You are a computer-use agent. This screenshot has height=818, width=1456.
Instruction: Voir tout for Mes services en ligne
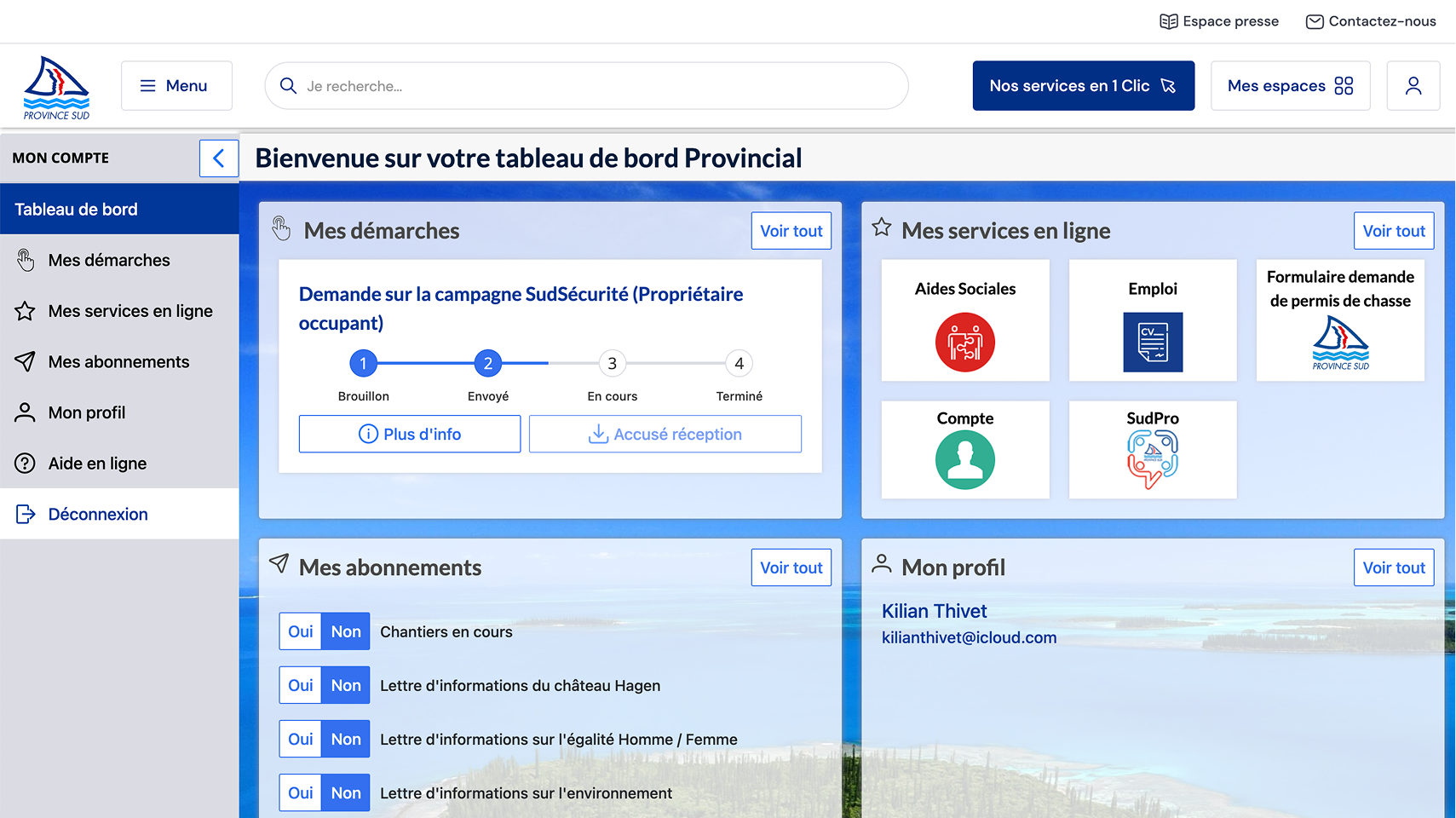[1394, 231]
